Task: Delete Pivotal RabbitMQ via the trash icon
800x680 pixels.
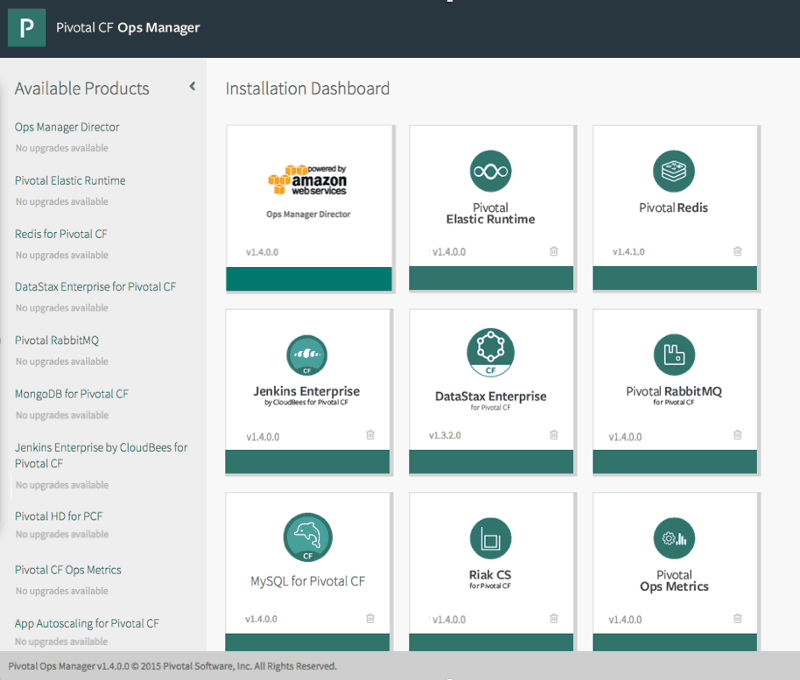Action: point(738,435)
